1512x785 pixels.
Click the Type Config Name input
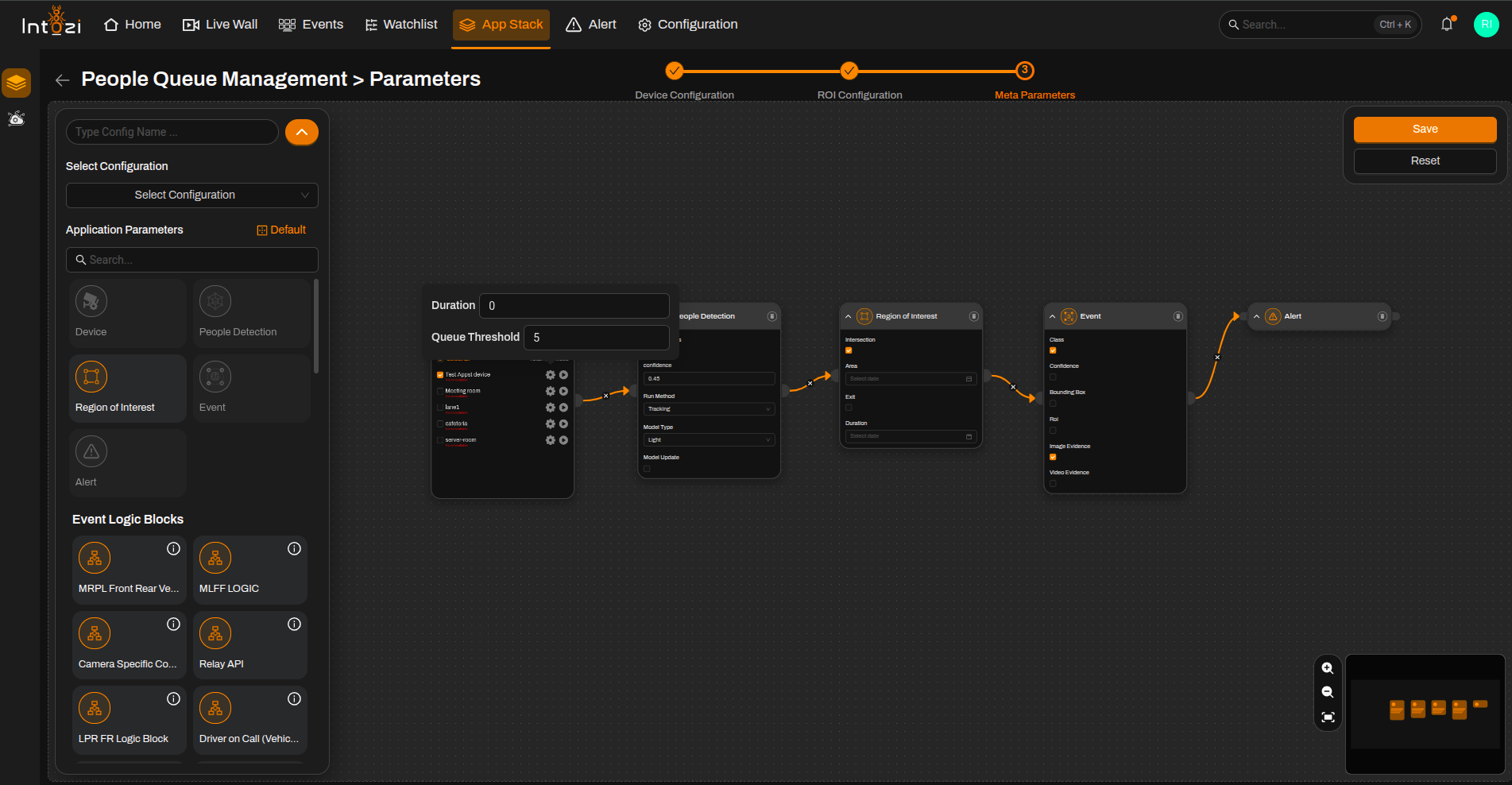click(172, 132)
